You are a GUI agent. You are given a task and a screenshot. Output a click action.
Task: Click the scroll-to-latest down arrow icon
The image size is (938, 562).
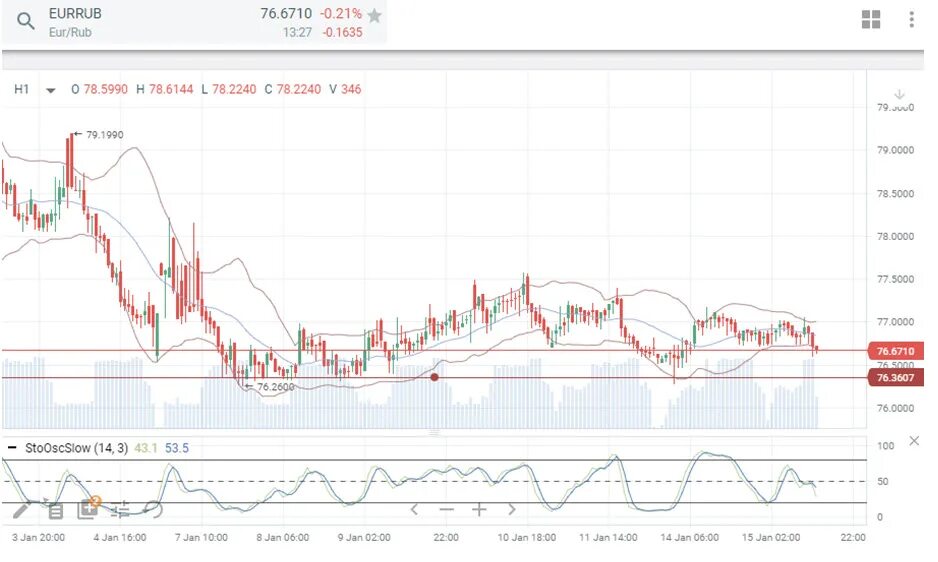(899, 95)
